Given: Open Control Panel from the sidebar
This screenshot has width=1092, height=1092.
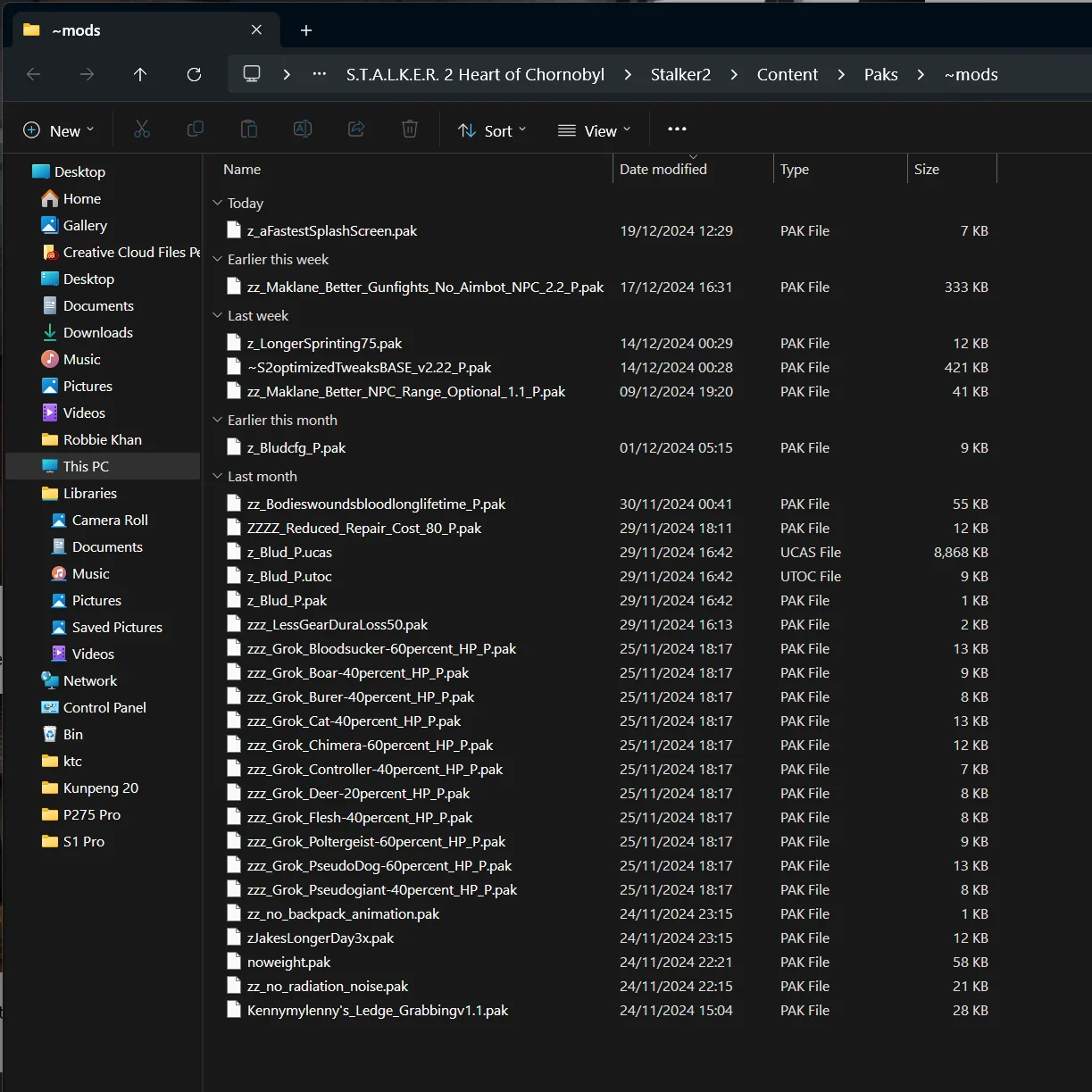Looking at the screenshot, I should [94, 707].
